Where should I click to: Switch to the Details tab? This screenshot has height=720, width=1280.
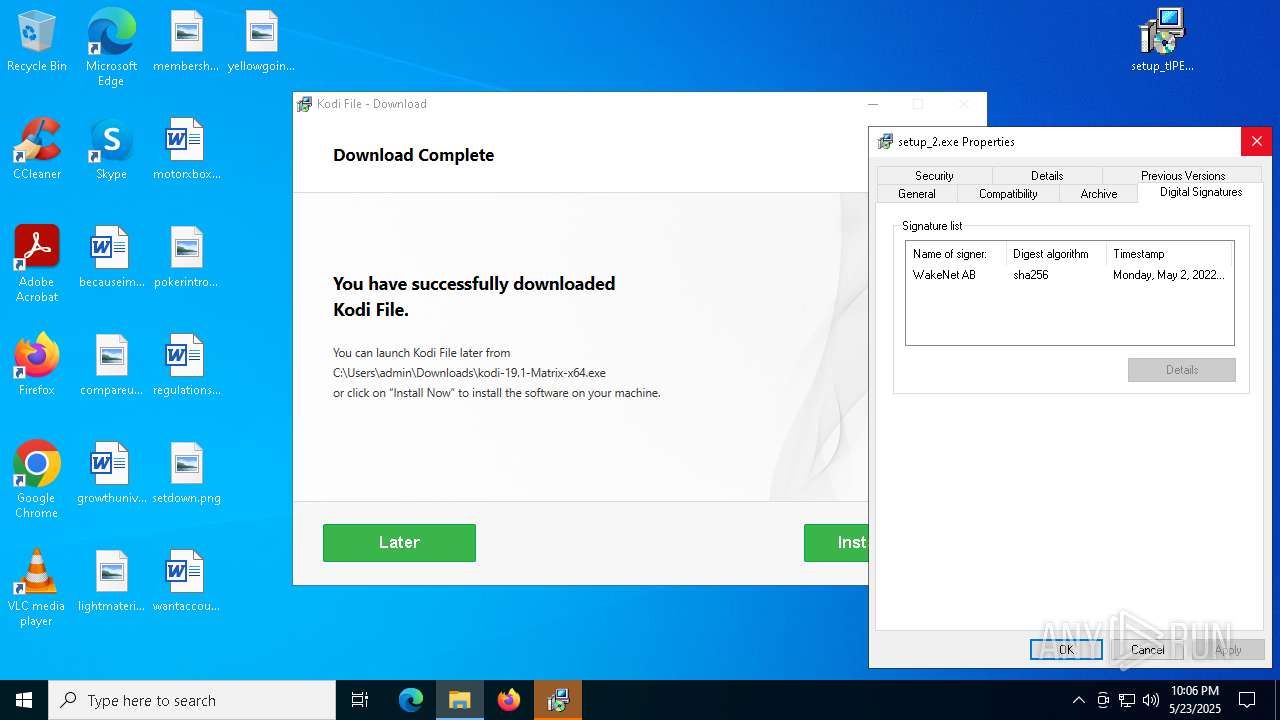[1047, 175]
